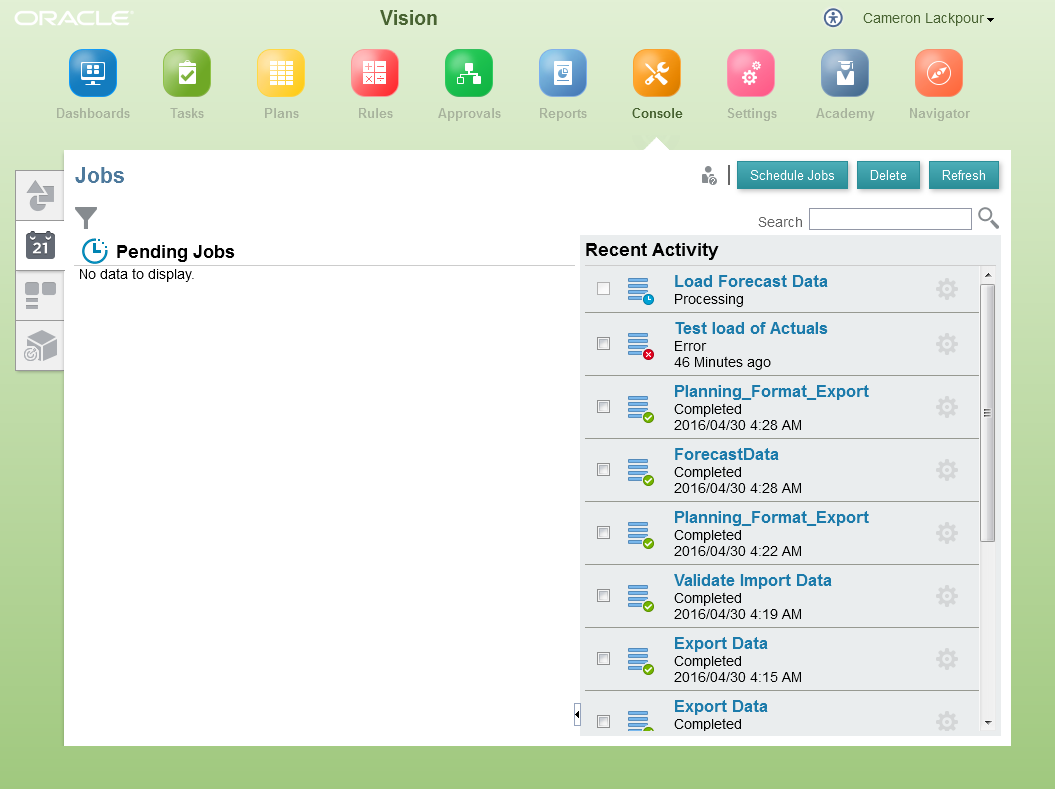Open the Reports icon
This screenshot has height=789, width=1055.
(563, 73)
